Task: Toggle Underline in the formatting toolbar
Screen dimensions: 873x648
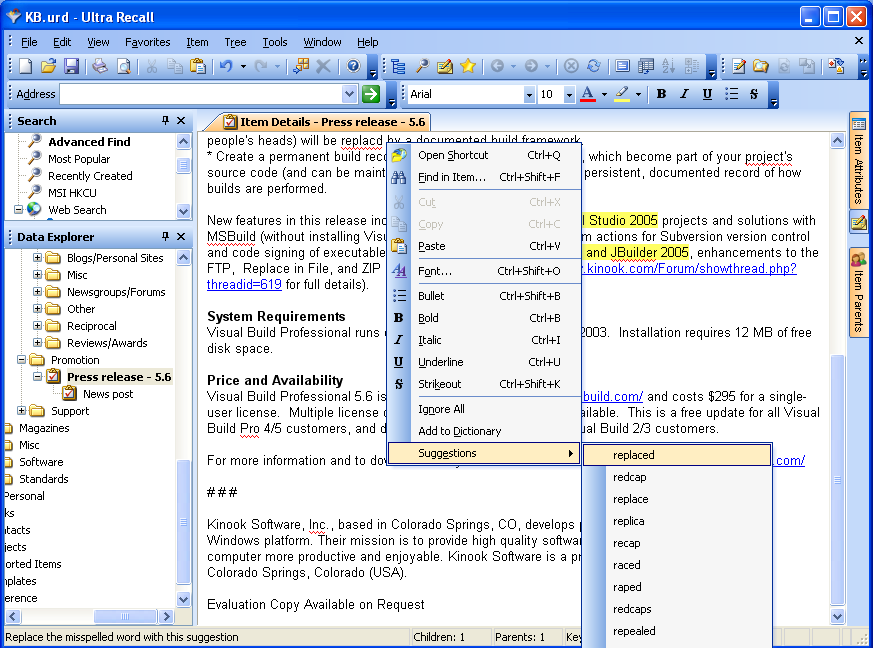Action: tap(707, 94)
